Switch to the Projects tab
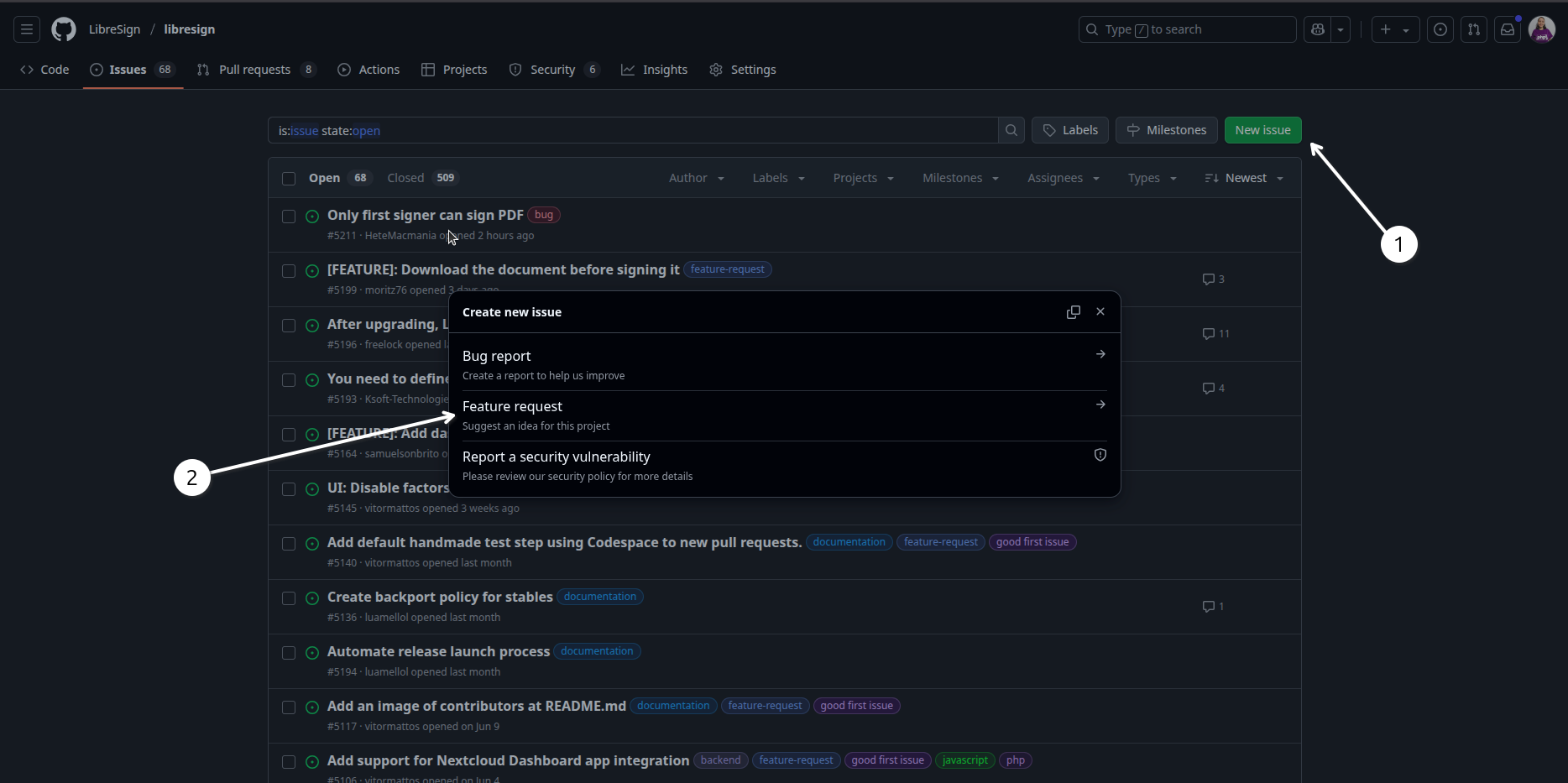The image size is (1568, 783). [x=454, y=70]
